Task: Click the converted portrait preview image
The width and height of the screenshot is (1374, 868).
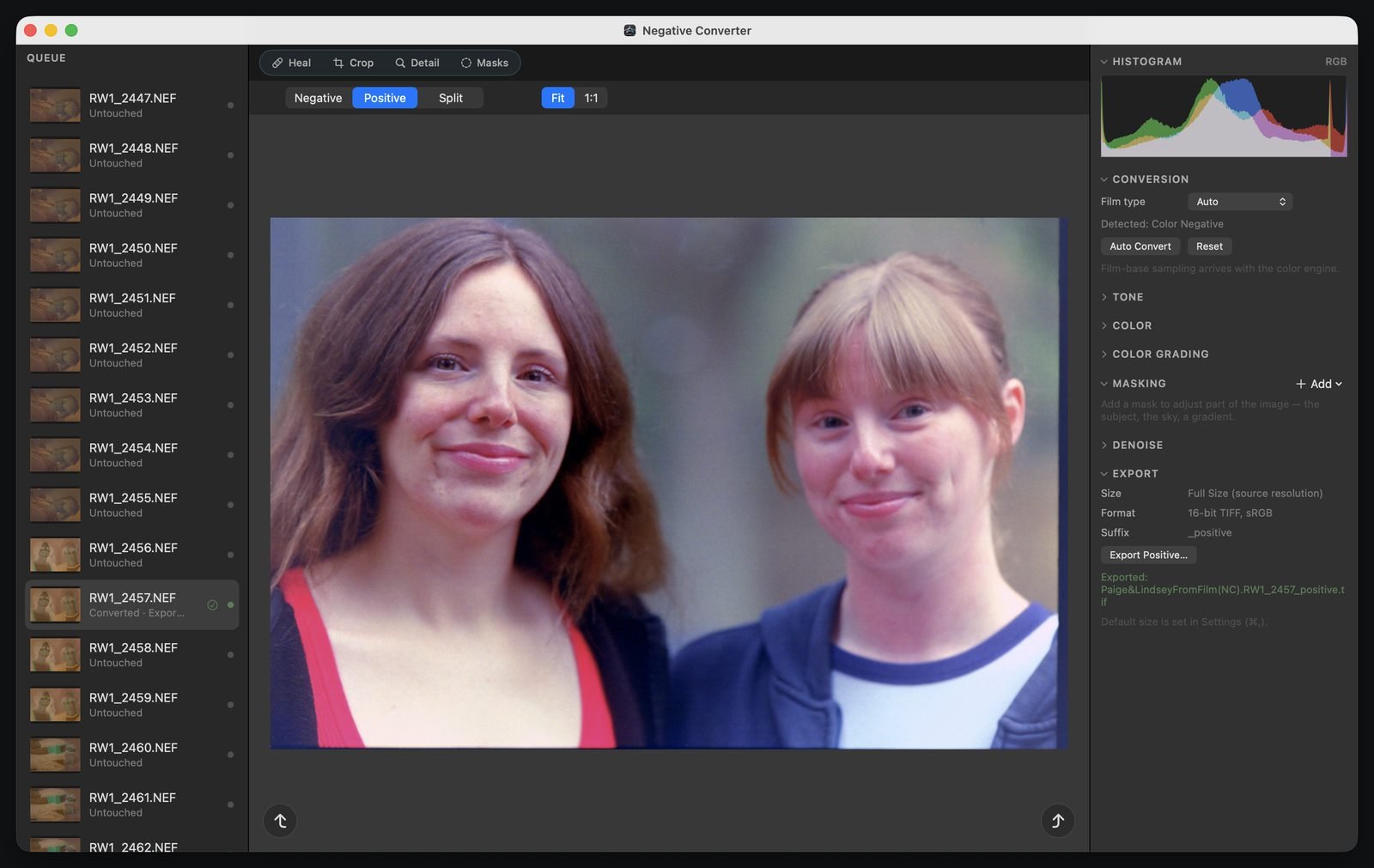Action: [x=668, y=483]
